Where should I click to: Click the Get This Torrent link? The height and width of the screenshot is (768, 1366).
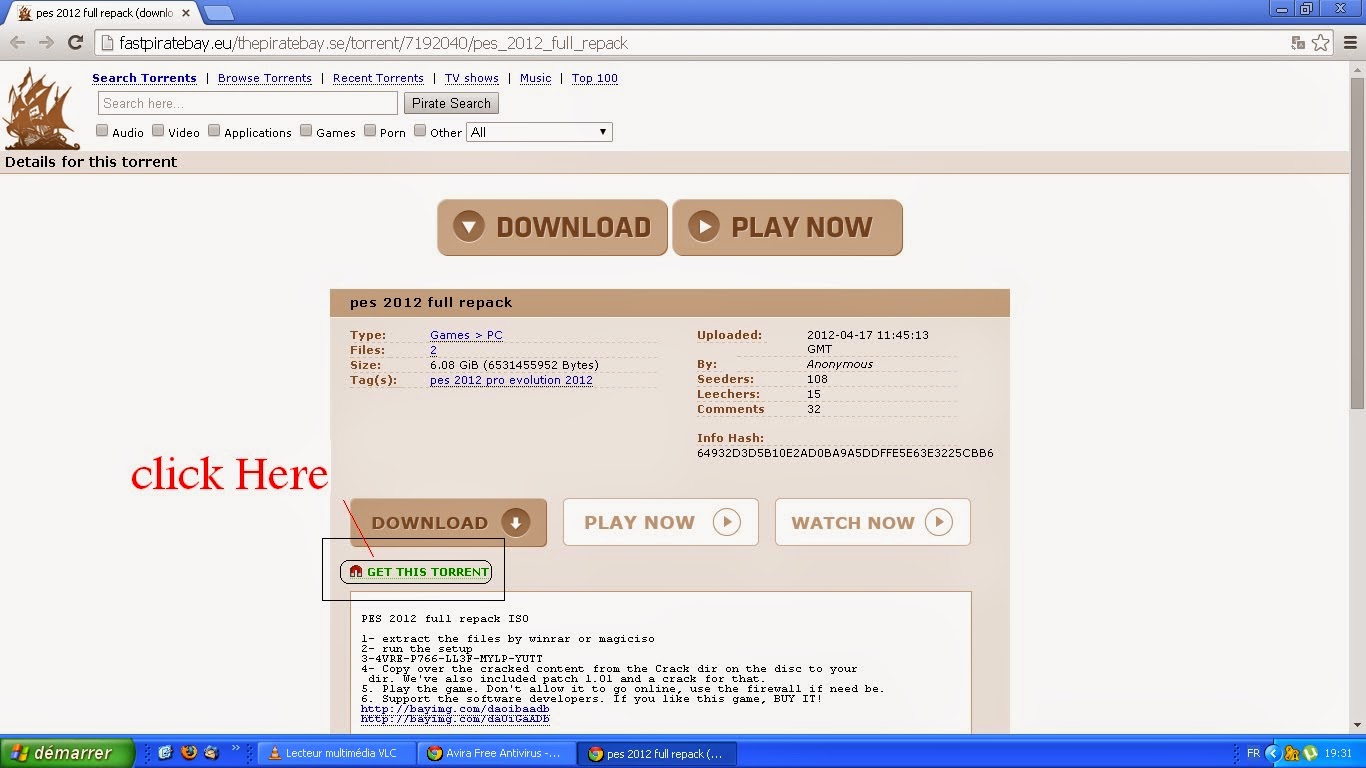tap(428, 572)
